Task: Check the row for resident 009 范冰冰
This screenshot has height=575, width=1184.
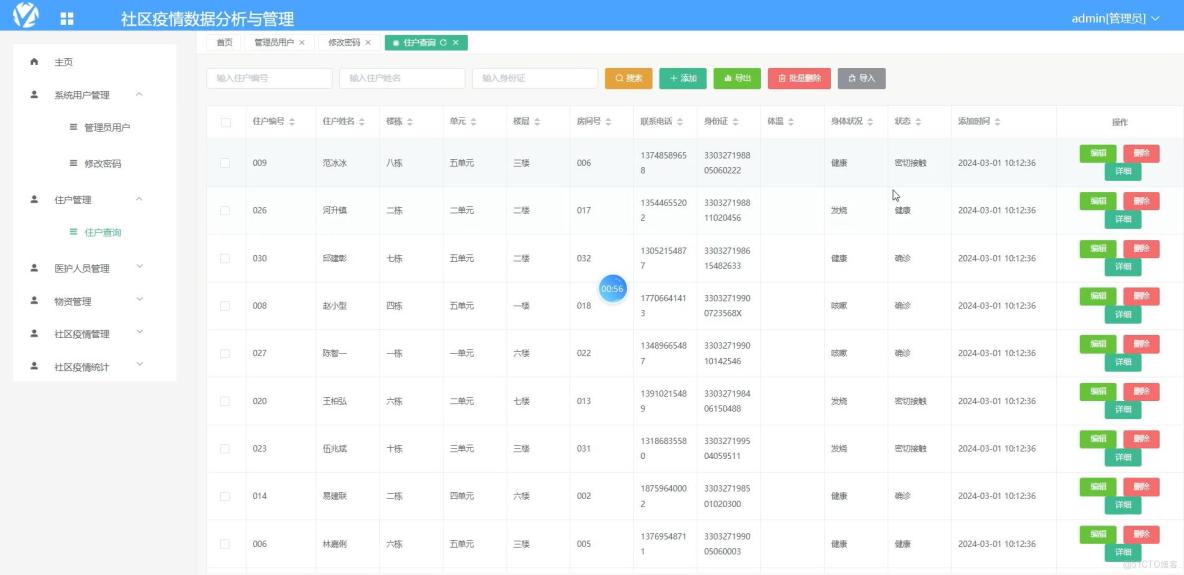Action: tap(225, 162)
